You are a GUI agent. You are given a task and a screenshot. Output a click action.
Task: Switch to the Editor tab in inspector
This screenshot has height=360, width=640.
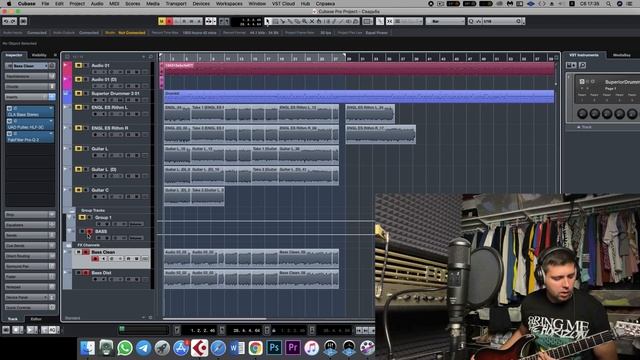pos(36,319)
